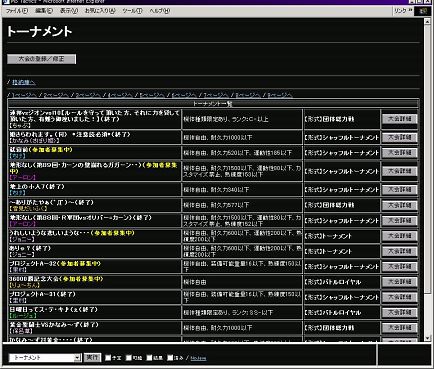Screen dimensions: 434x369
Task: Open 大会詳細 for プロジェクトA-31 row
Action: pyautogui.click(x=400, y=297)
